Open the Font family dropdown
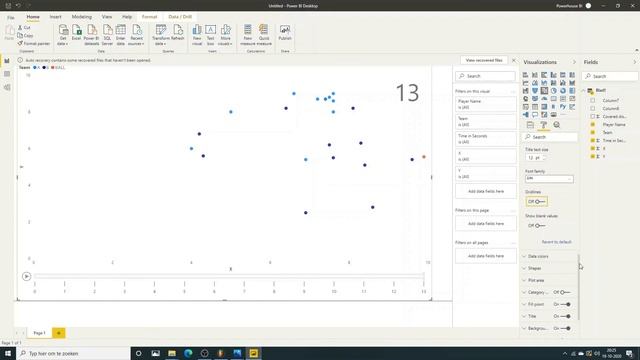This screenshot has width=640, height=360. point(549,179)
